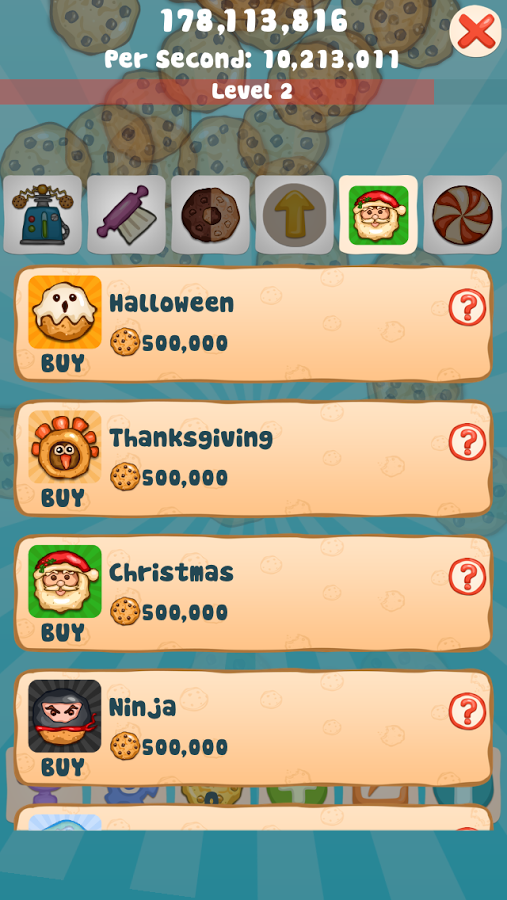The width and height of the screenshot is (507, 900).
Task: Click the Thanksgiving turkey cookie icon
Action: (x=65, y=447)
